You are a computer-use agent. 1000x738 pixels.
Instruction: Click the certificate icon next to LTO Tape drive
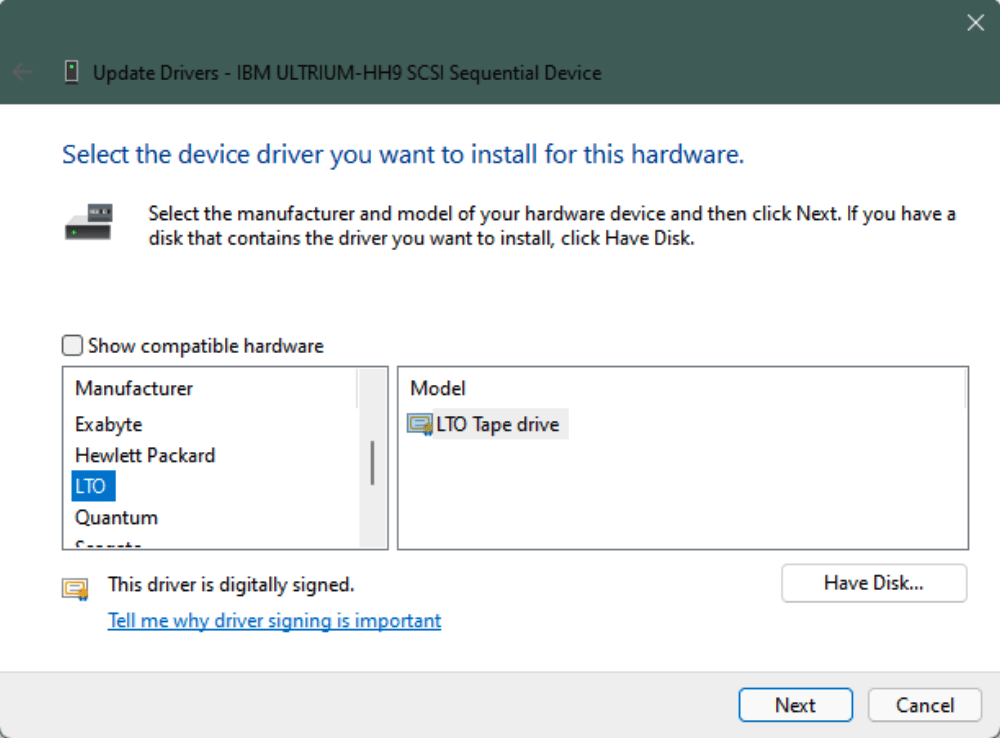pos(420,424)
